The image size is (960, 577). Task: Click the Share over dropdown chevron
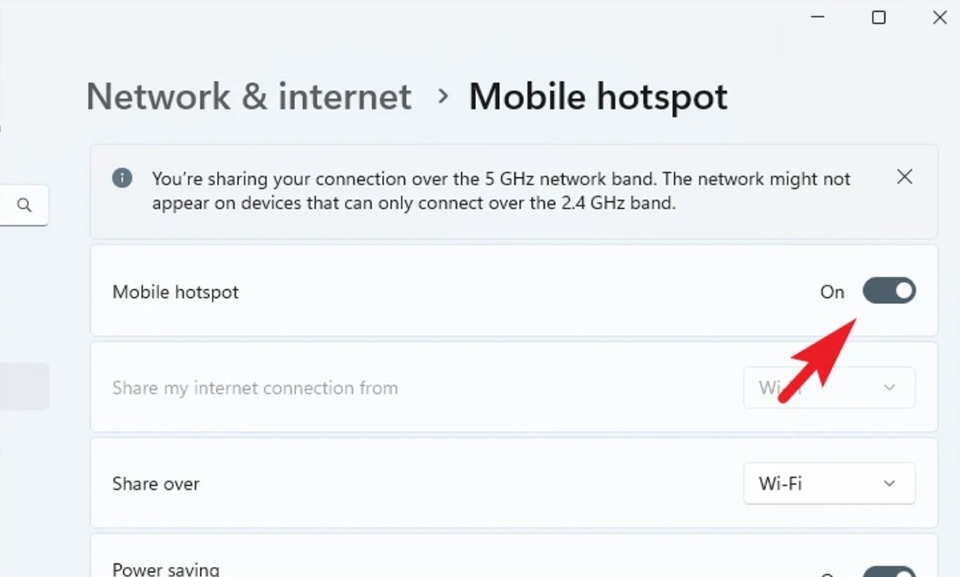[888, 483]
